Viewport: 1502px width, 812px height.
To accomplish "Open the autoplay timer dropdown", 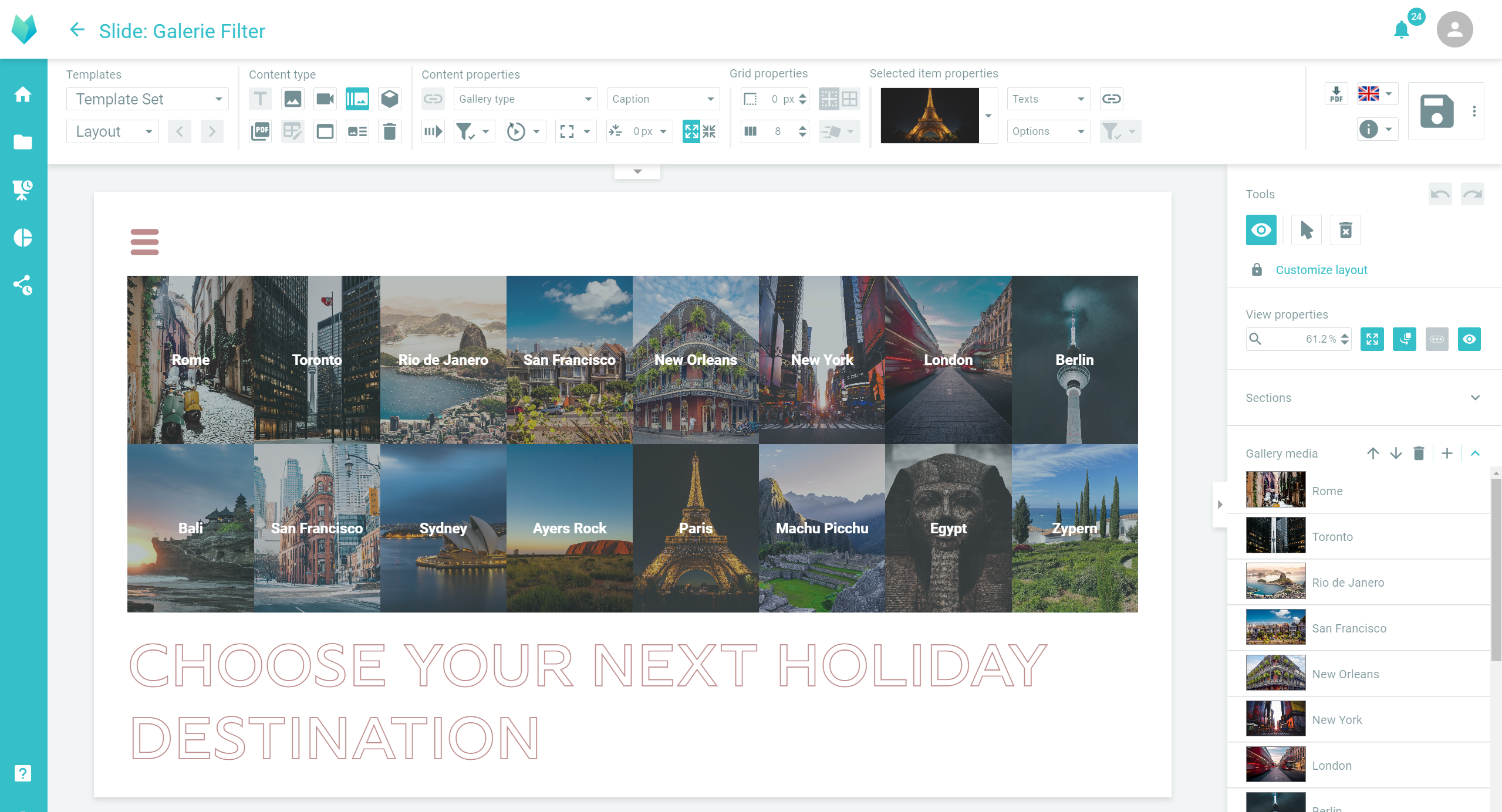I will pos(525,131).
